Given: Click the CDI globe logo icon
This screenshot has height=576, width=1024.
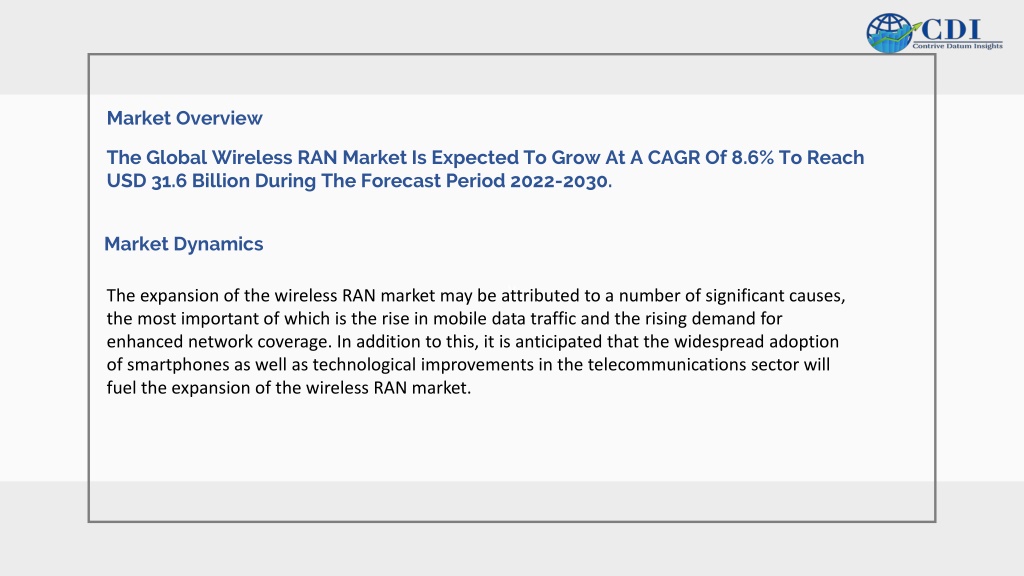Looking at the screenshot, I should 889,33.
